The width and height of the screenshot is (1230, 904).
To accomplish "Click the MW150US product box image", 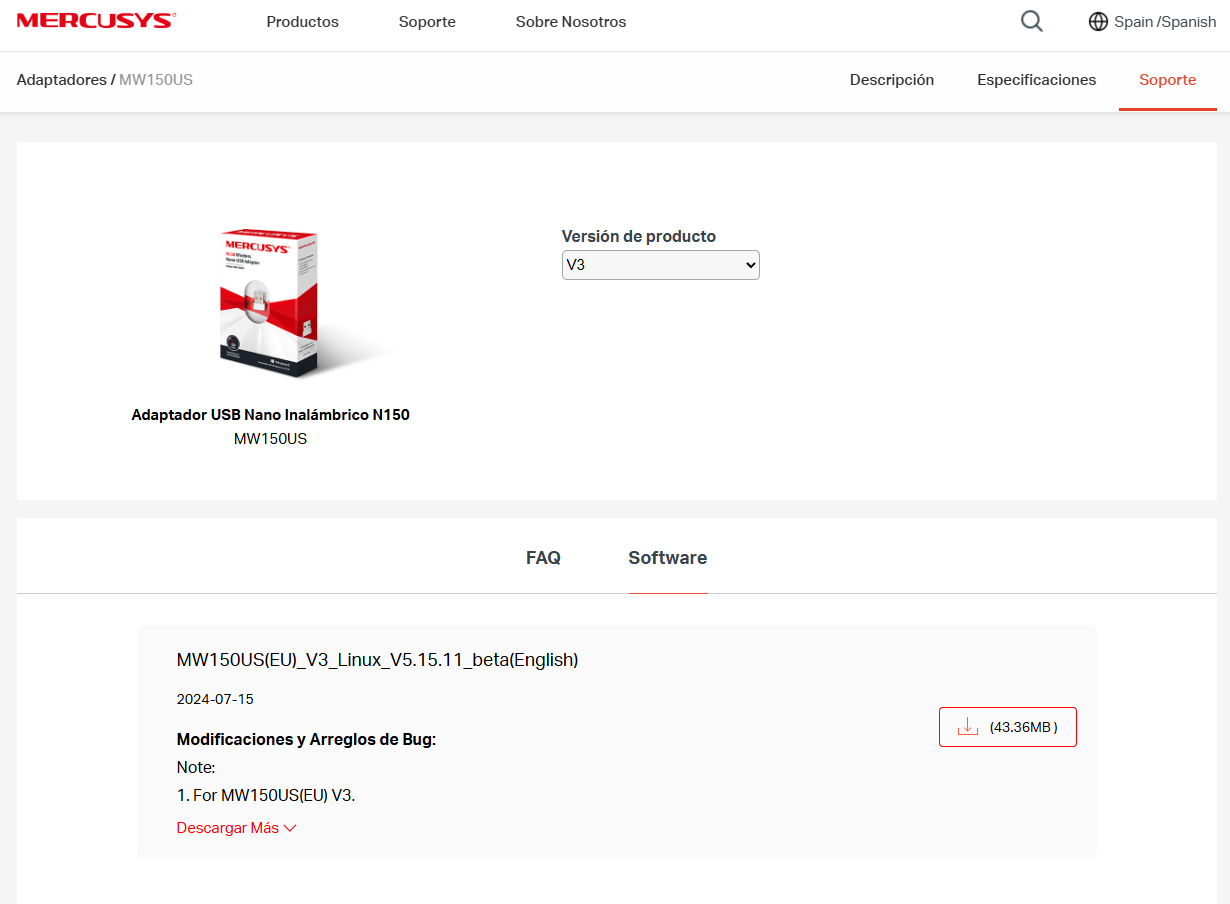I will (x=271, y=301).
